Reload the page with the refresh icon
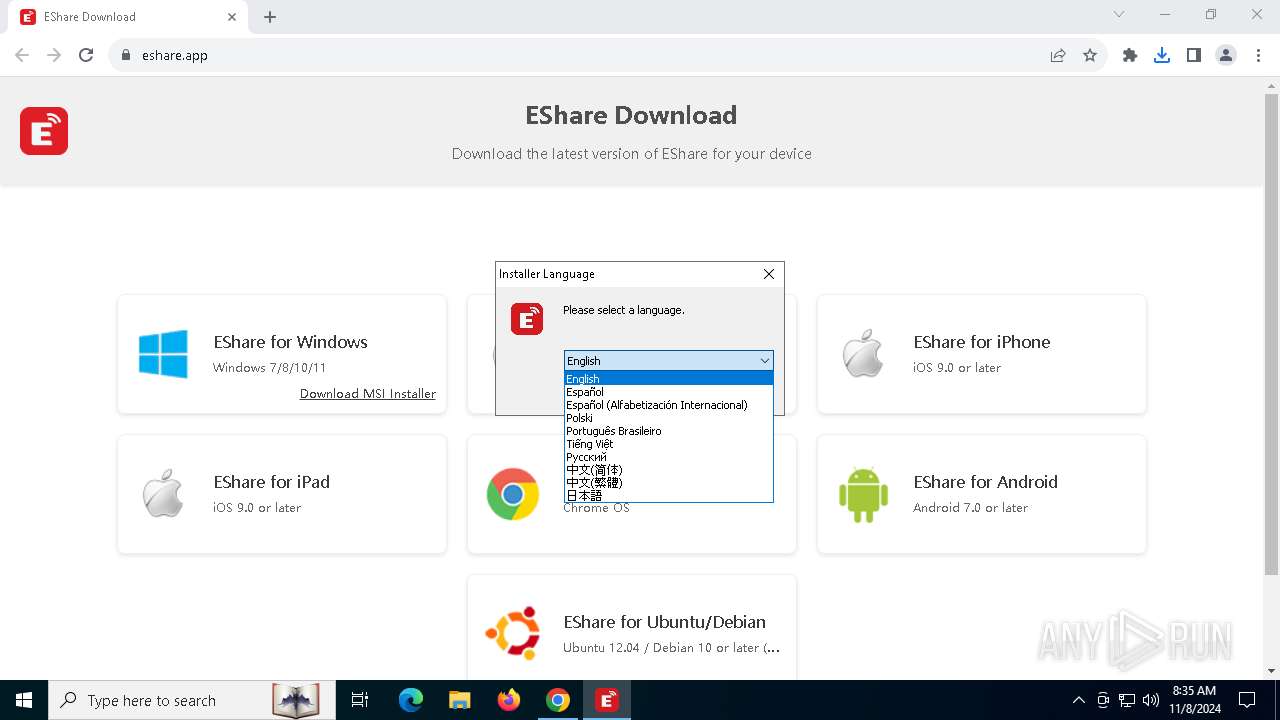The width and height of the screenshot is (1280, 720). (x=86, y=55)
